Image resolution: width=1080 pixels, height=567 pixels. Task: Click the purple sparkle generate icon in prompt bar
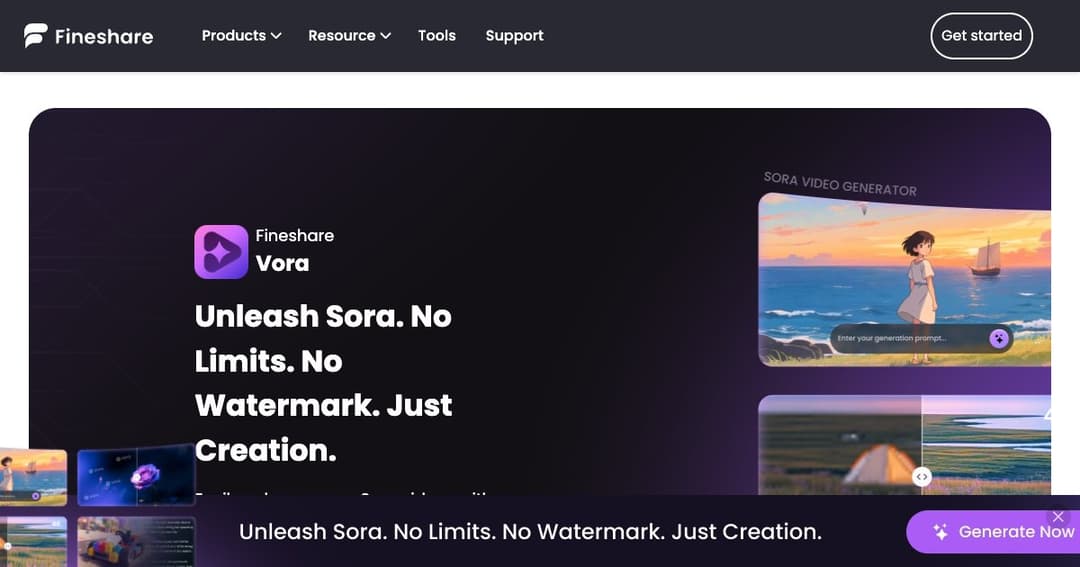pos(999,338)
